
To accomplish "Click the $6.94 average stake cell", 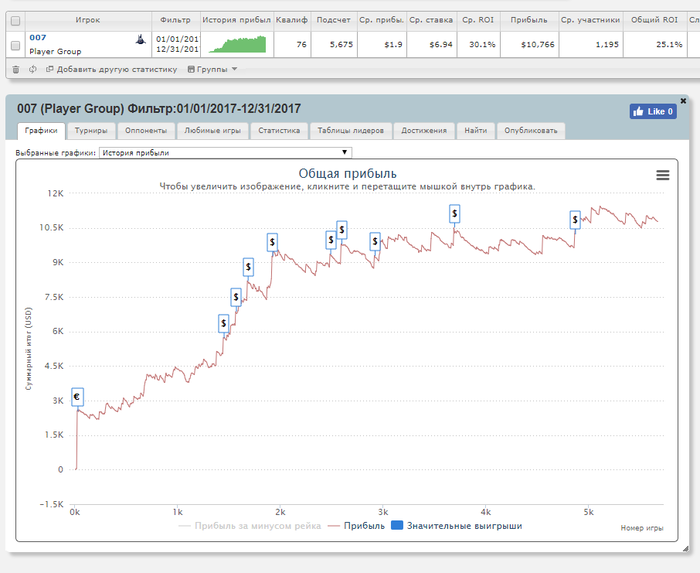I will coord(431,44).
